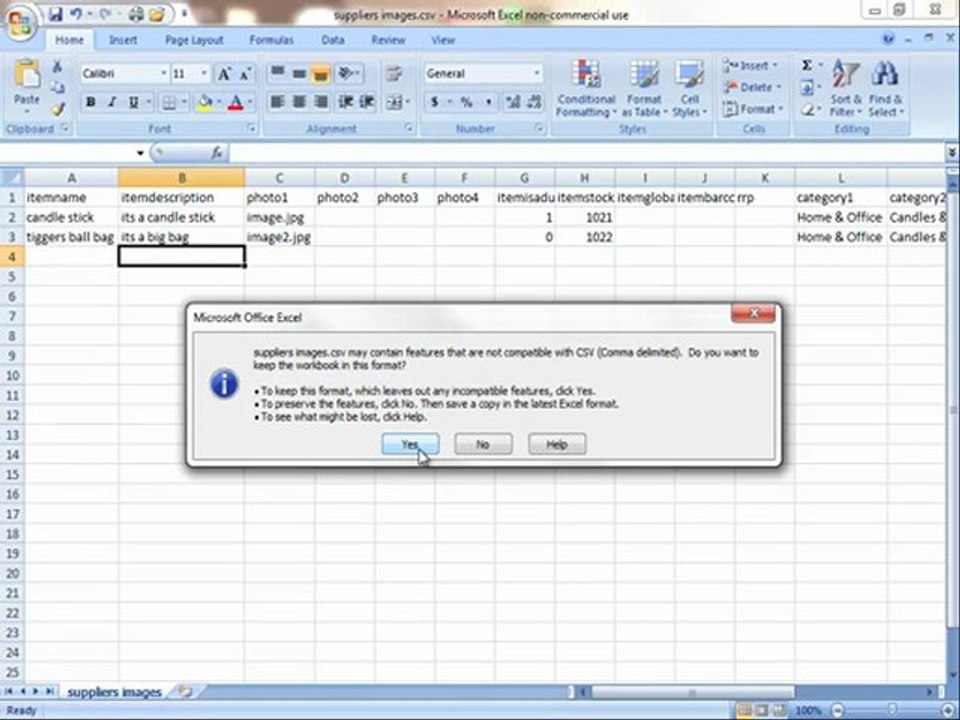Switch to the Page Layout tab
The height and width of the screenshot is (720, 960).
194,40
